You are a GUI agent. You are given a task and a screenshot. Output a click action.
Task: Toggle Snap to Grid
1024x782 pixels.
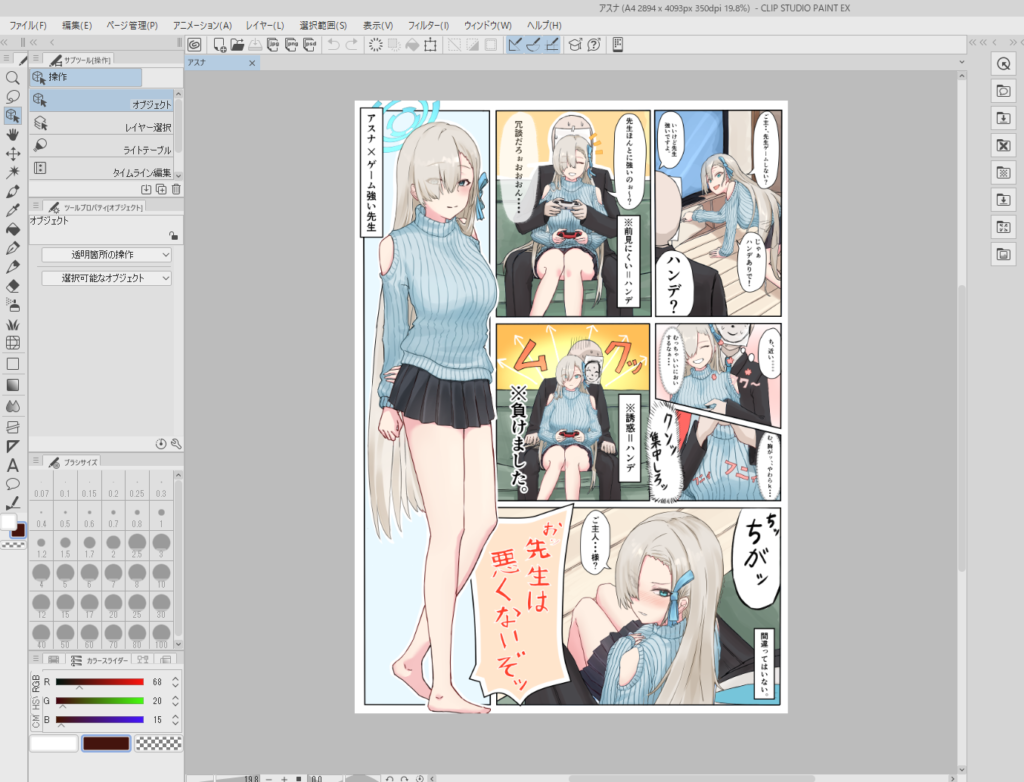(552, 44)
